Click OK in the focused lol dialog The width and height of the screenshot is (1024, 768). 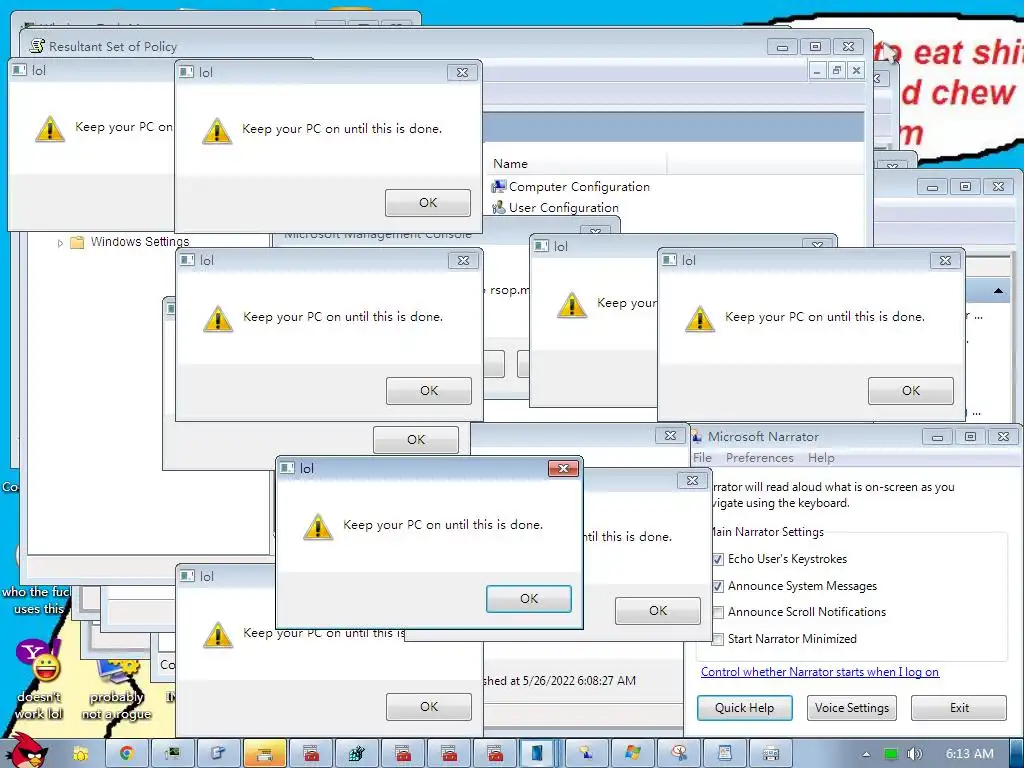click(x=529, y=599)
